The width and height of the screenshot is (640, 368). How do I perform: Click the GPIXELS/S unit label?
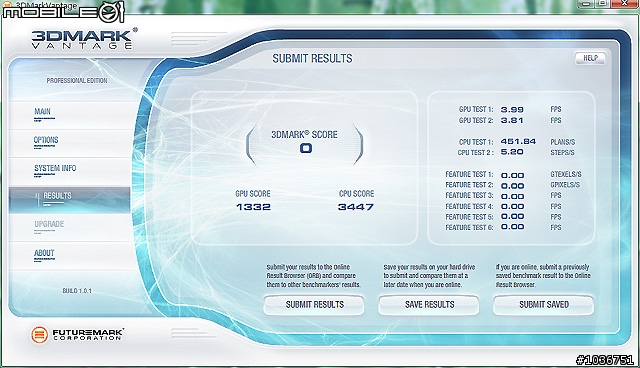pyautogui.click(x=565, y=185)
